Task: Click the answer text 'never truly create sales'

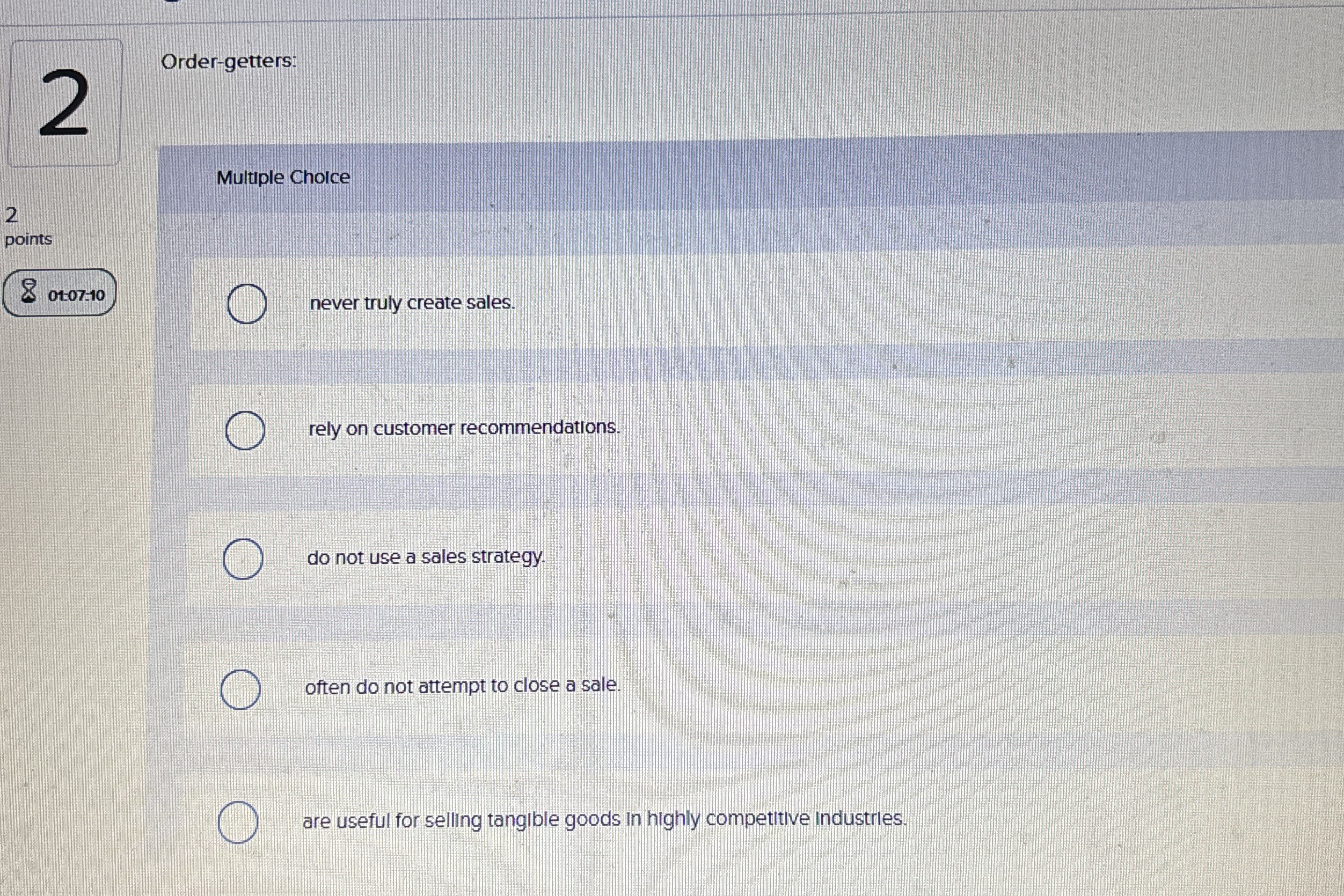Action: [413, 305]
